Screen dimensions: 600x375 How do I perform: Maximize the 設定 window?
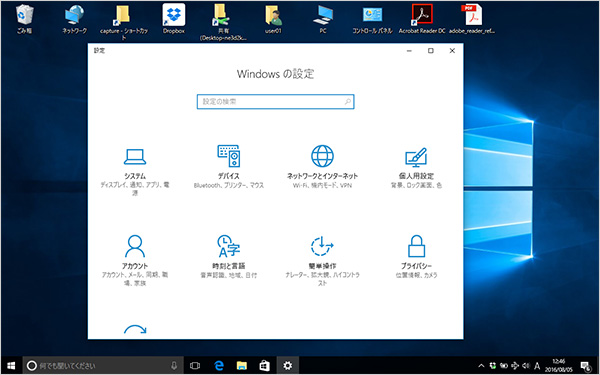coord(430,51)
